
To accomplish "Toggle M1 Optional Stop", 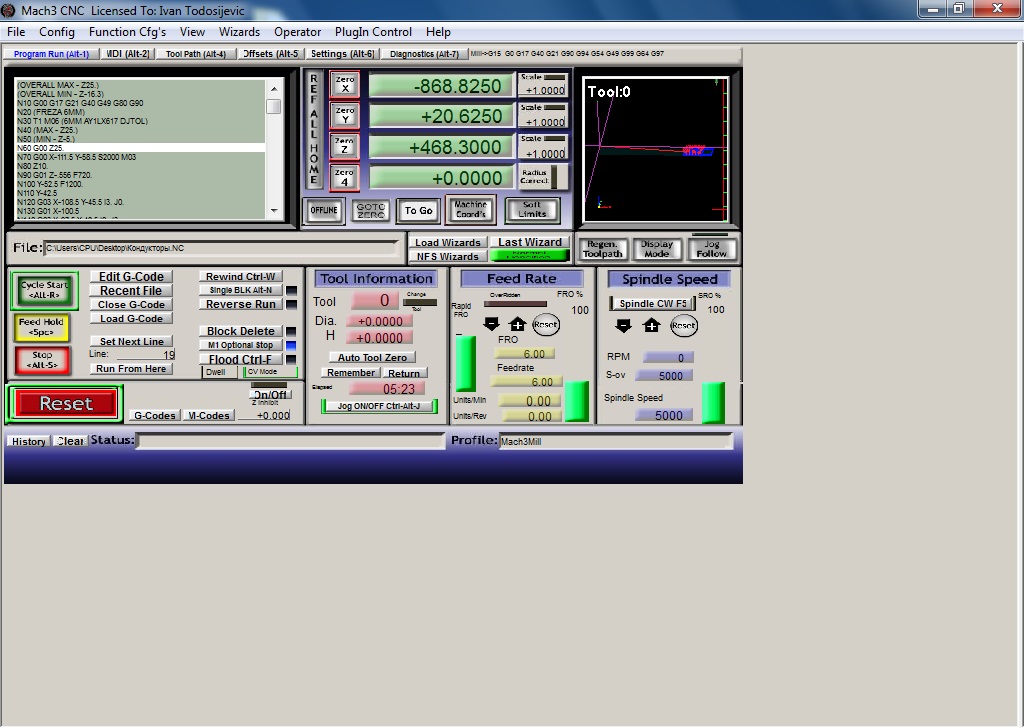I will [x=240, y=345].
